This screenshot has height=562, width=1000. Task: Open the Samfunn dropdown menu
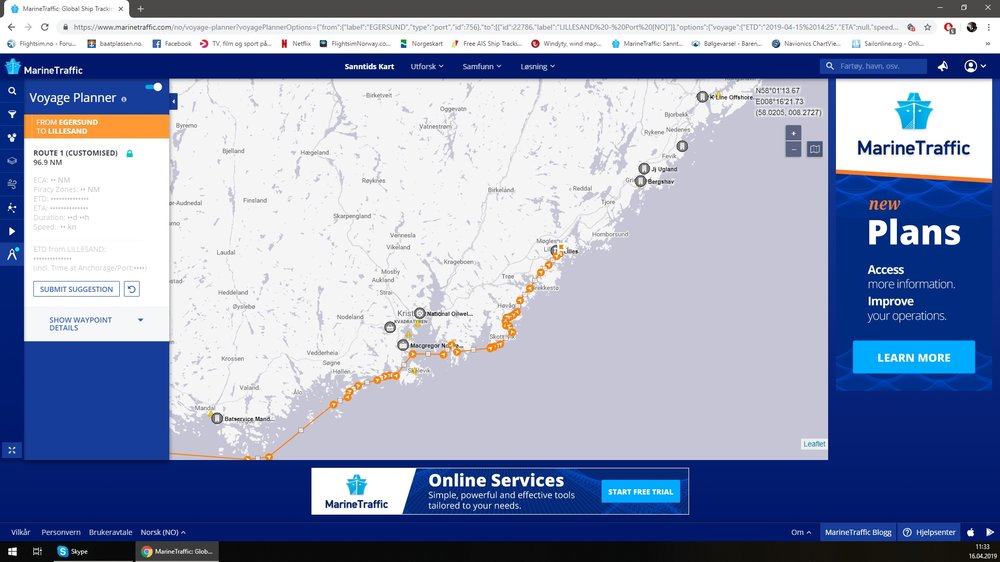482,66
